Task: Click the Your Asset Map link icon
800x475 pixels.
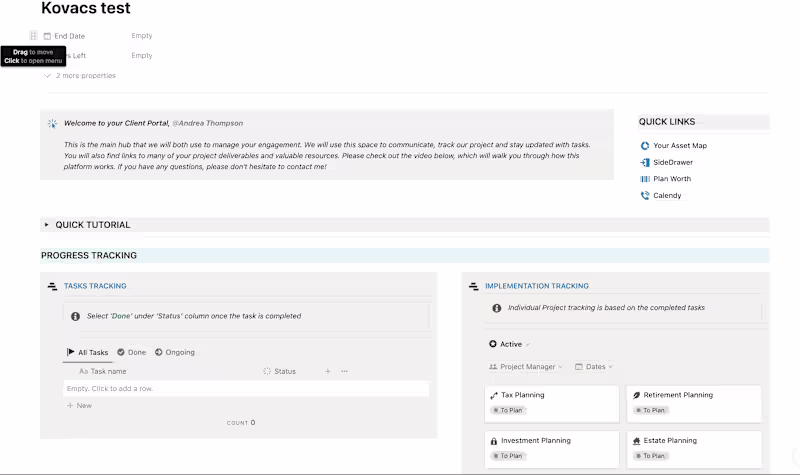Action: (x=645, y=146)
